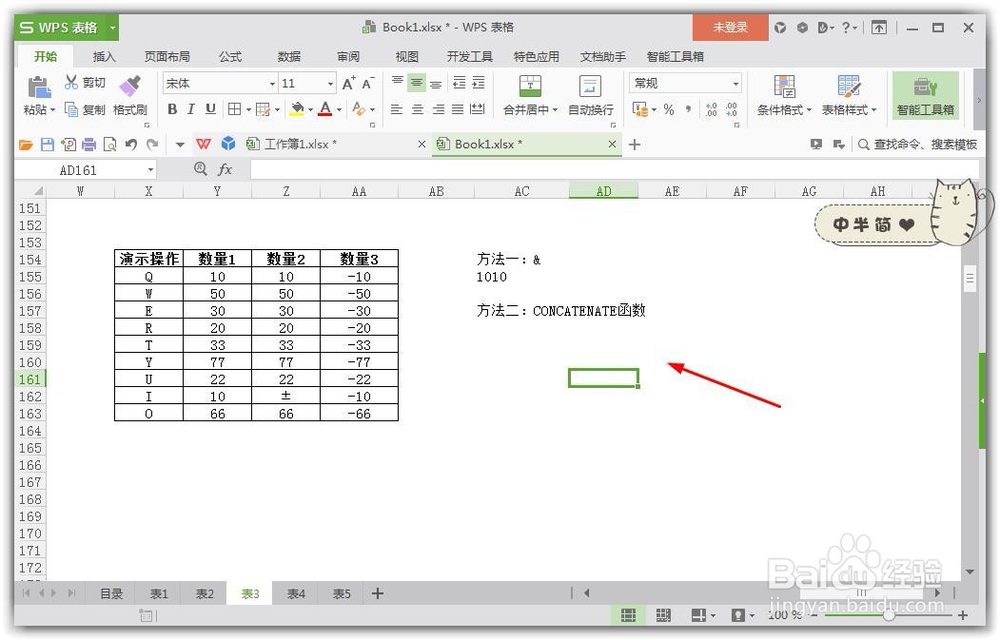Toggle center alignment
The image size is (1000, 640).
point(417,110)
